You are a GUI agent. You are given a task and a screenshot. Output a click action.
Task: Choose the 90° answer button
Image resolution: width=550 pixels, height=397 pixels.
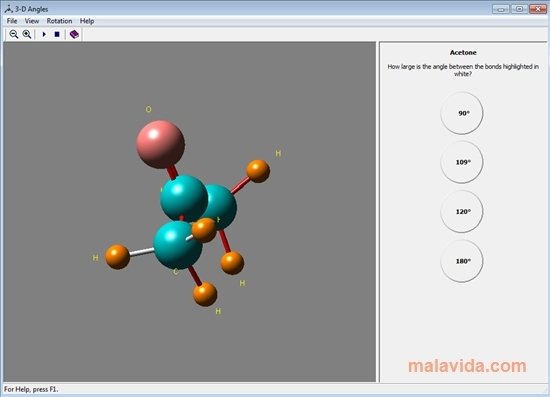point(462,113)
